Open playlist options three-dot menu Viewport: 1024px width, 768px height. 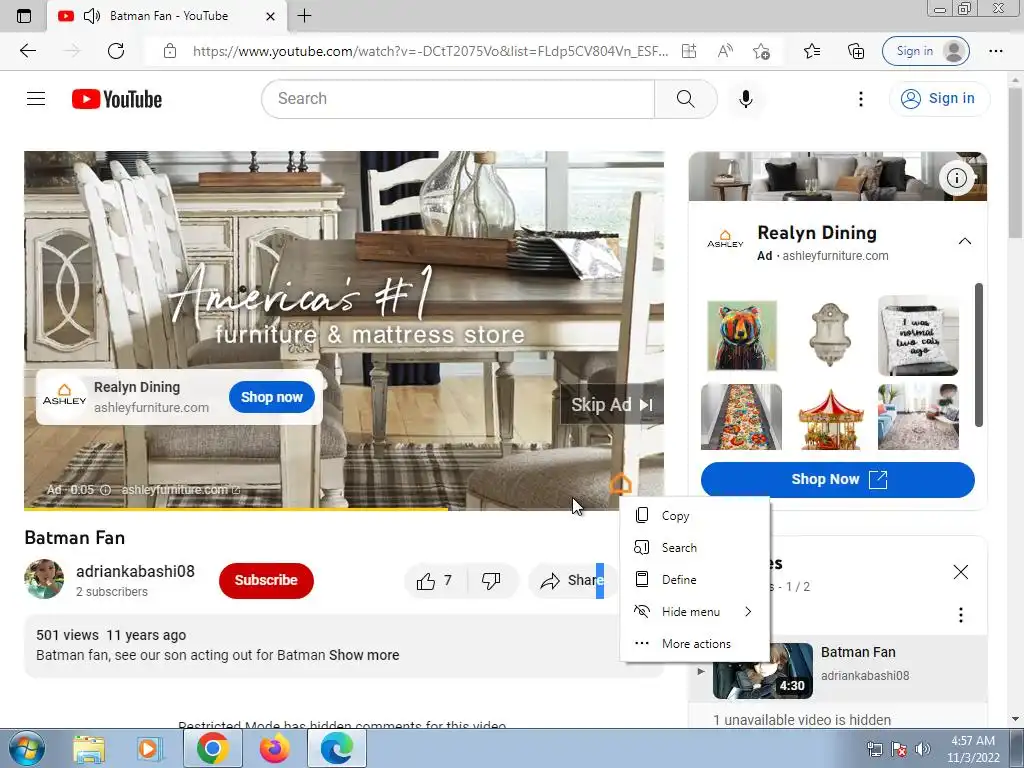pos(961,615)
